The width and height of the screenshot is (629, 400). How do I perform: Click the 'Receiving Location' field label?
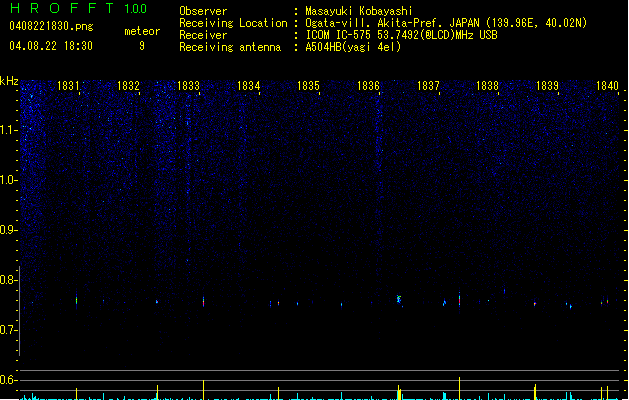tap(233, 23)
